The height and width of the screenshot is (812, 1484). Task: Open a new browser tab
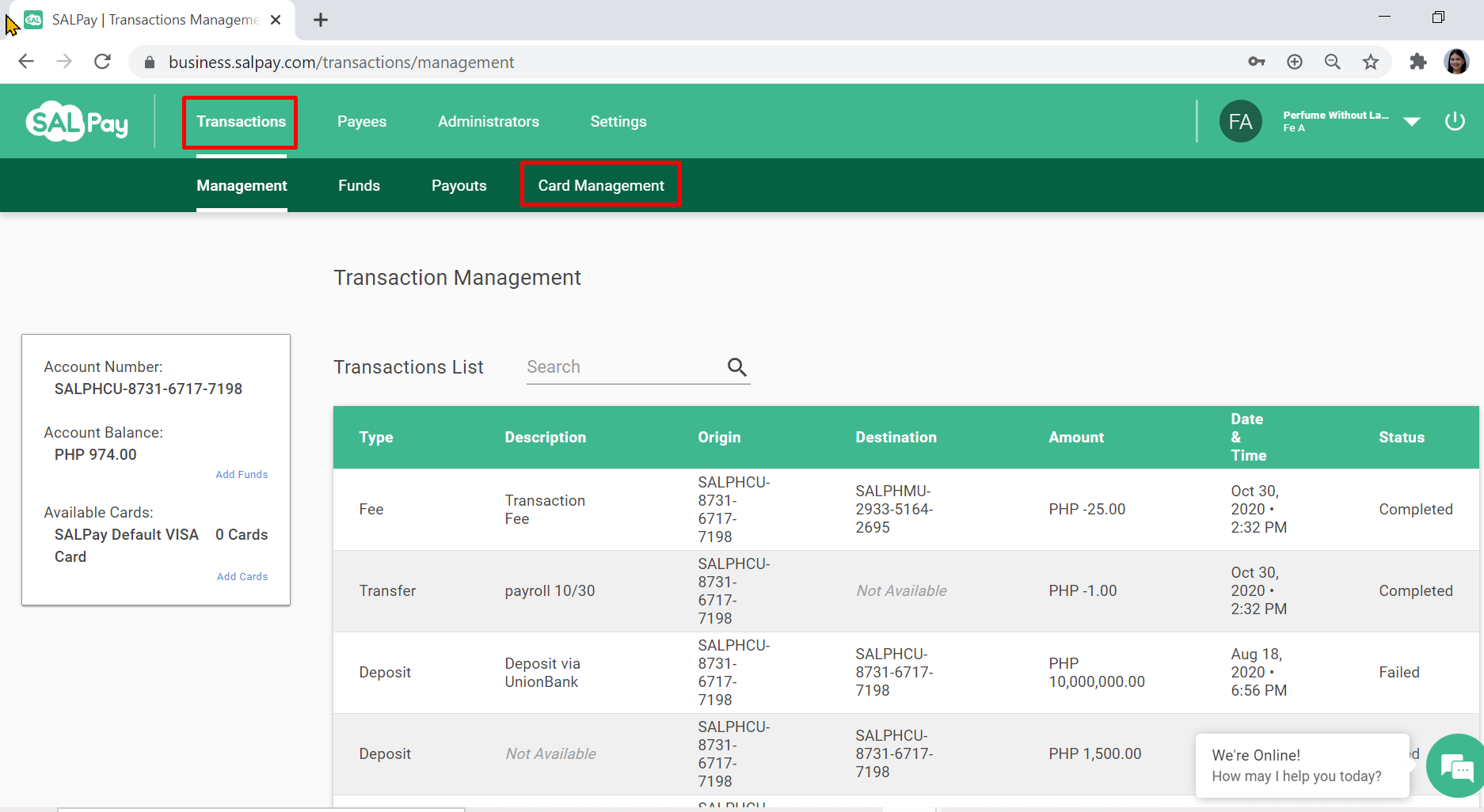[321, 20]
